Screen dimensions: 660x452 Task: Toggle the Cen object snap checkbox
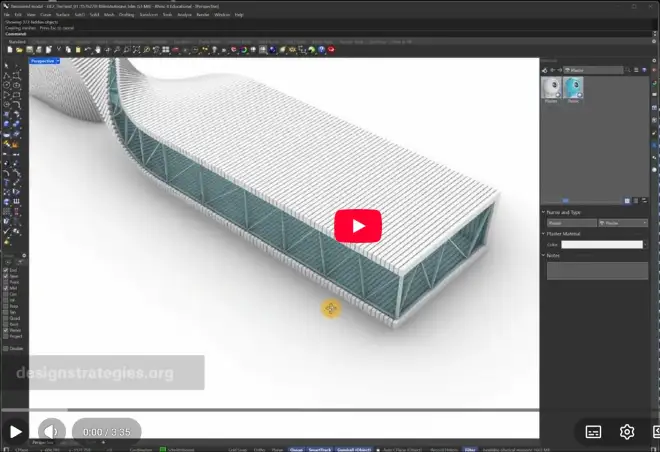click(6, 294)
